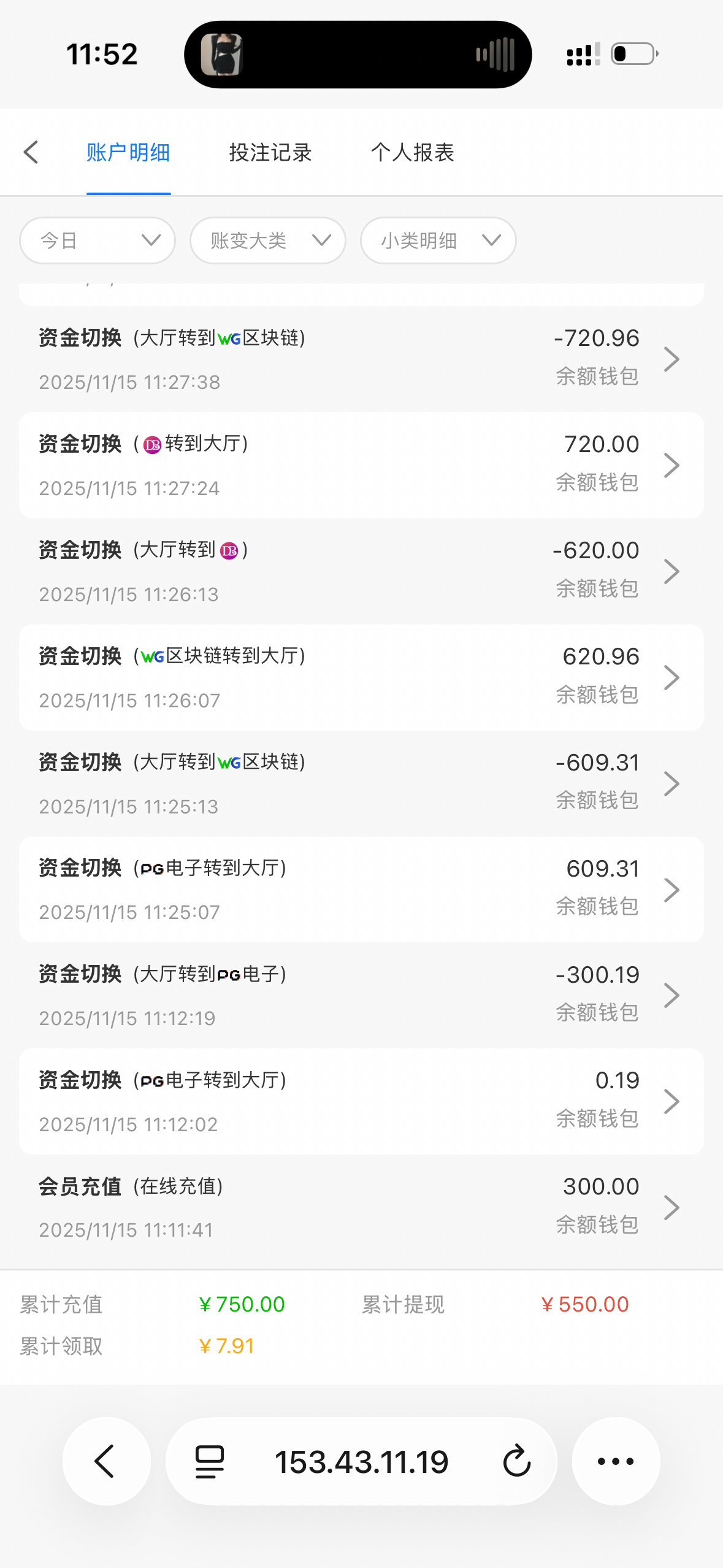Expand the 账变大类 category dropdown
This screenshot has width=723, height=1568.
pos(268,240)
